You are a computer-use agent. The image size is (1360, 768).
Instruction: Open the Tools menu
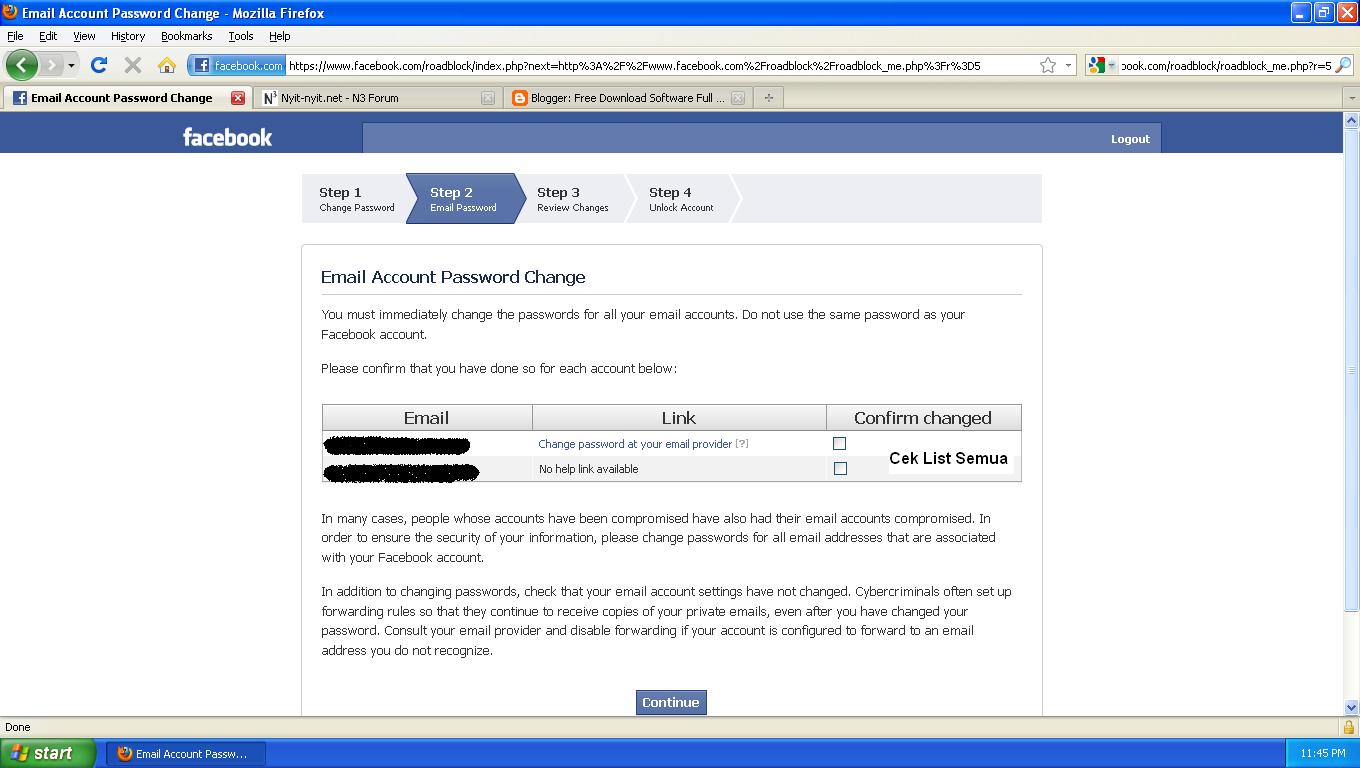(x=241, y=36)
